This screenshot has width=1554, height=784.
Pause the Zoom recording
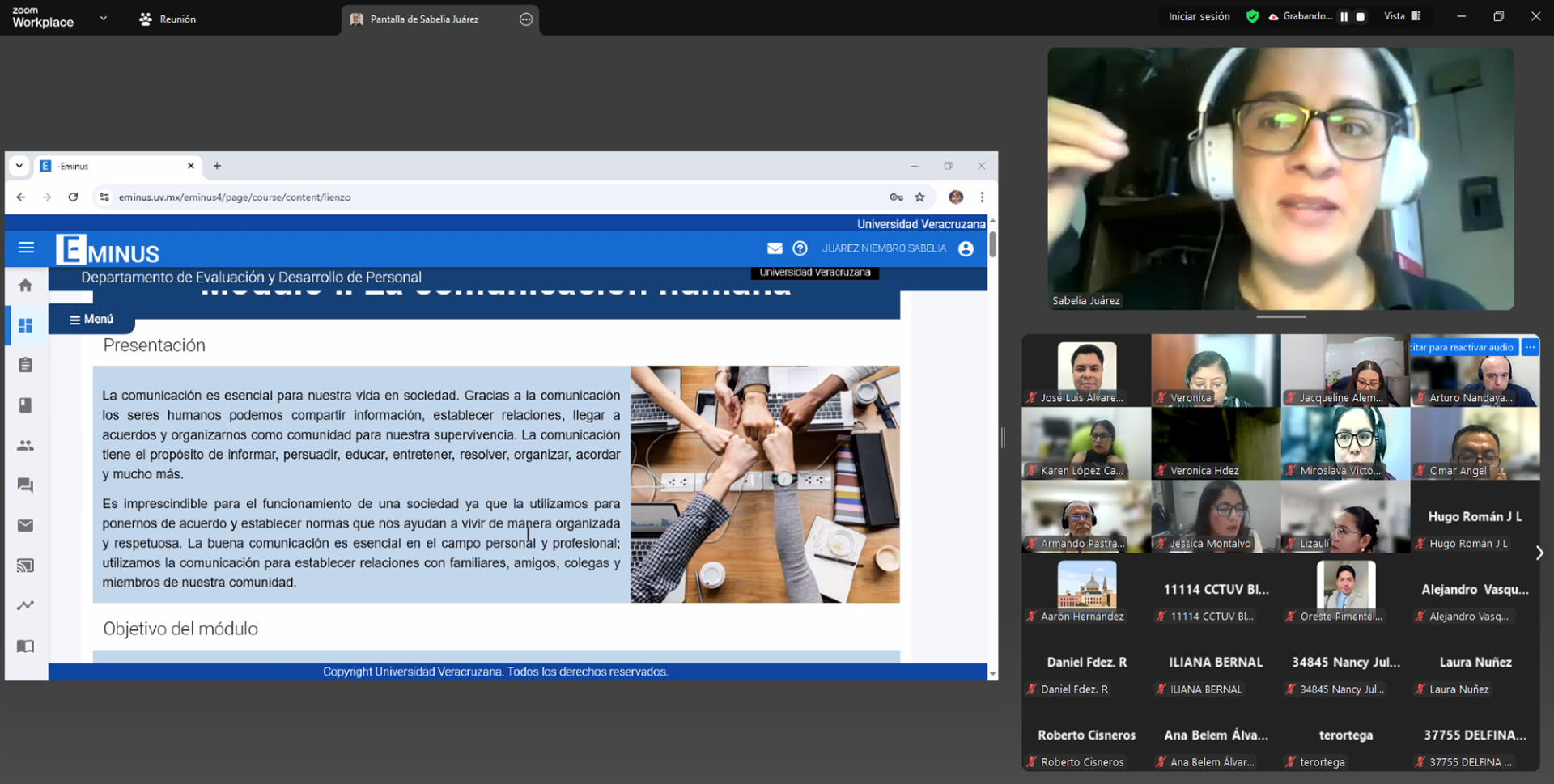(1344, 17)
